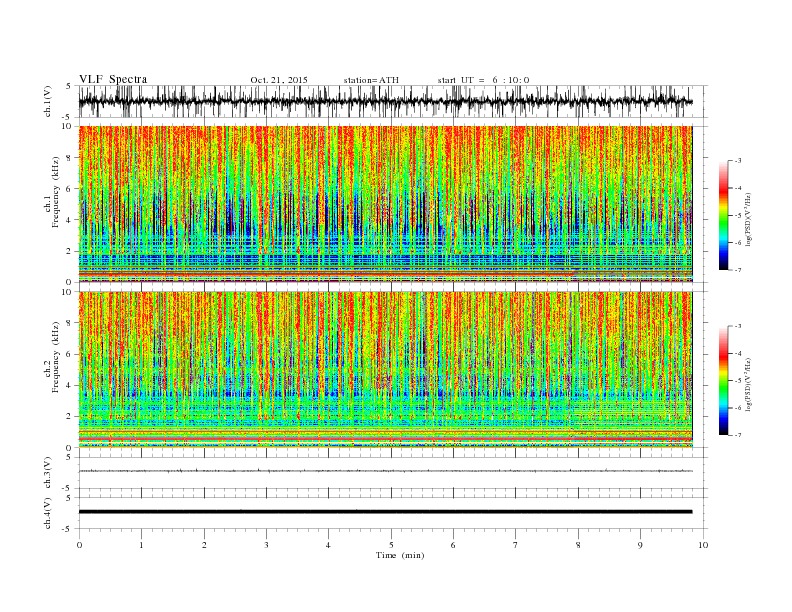The width and height of the screenshot is (792, 612).
Task: Click the time axis tick label '0'
Action: point(79,545)
